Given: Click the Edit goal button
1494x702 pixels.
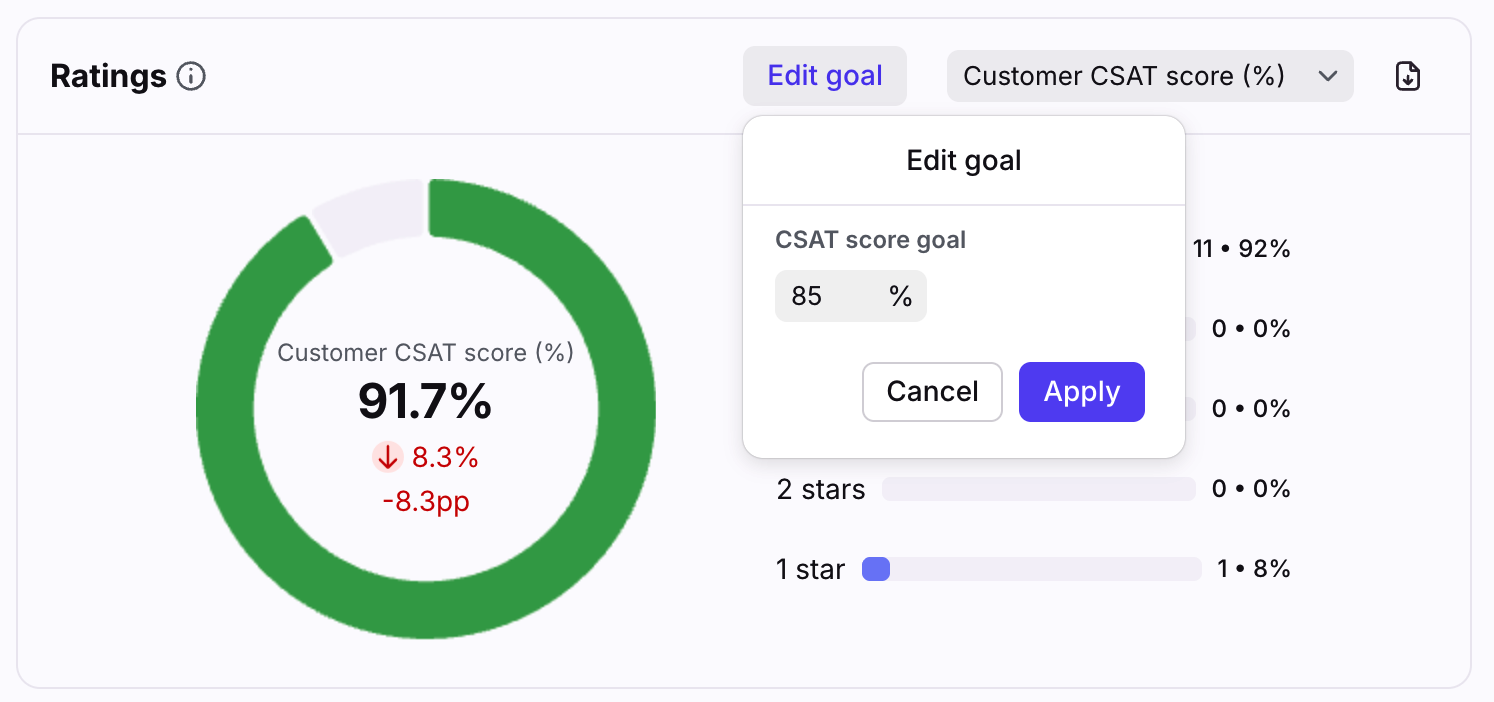Looking at the screenshot, I should coord(824,76).
